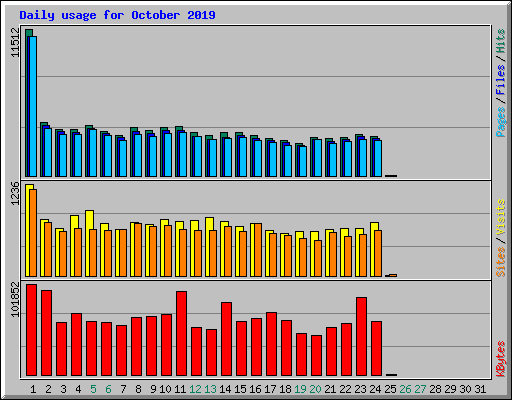Click day 25 on the x-axis

tap(390, 389)
